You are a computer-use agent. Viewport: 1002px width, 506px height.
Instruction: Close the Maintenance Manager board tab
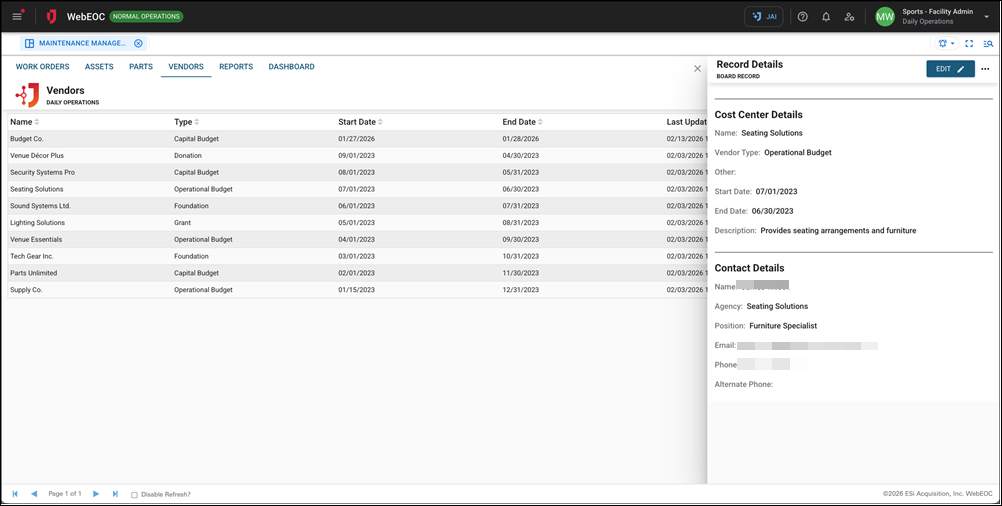[x=138, y=44]
